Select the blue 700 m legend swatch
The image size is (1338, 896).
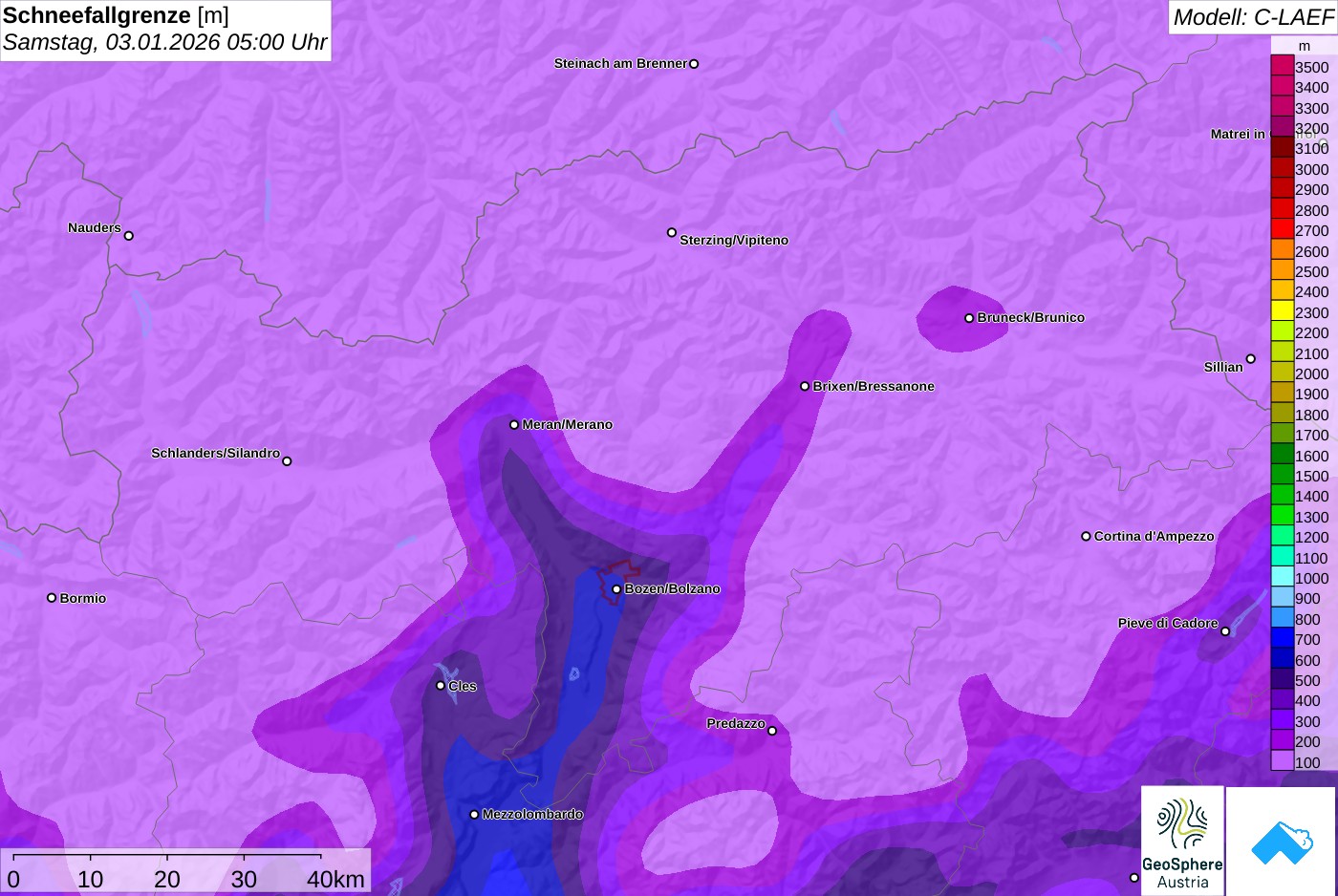(1283, 639)
